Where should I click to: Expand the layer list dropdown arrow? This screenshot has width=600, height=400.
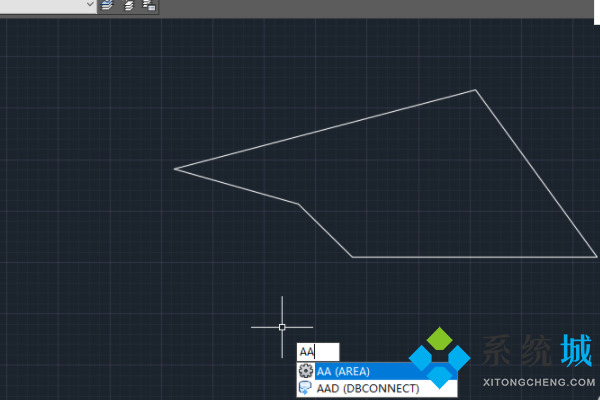[x=89, y=5]
